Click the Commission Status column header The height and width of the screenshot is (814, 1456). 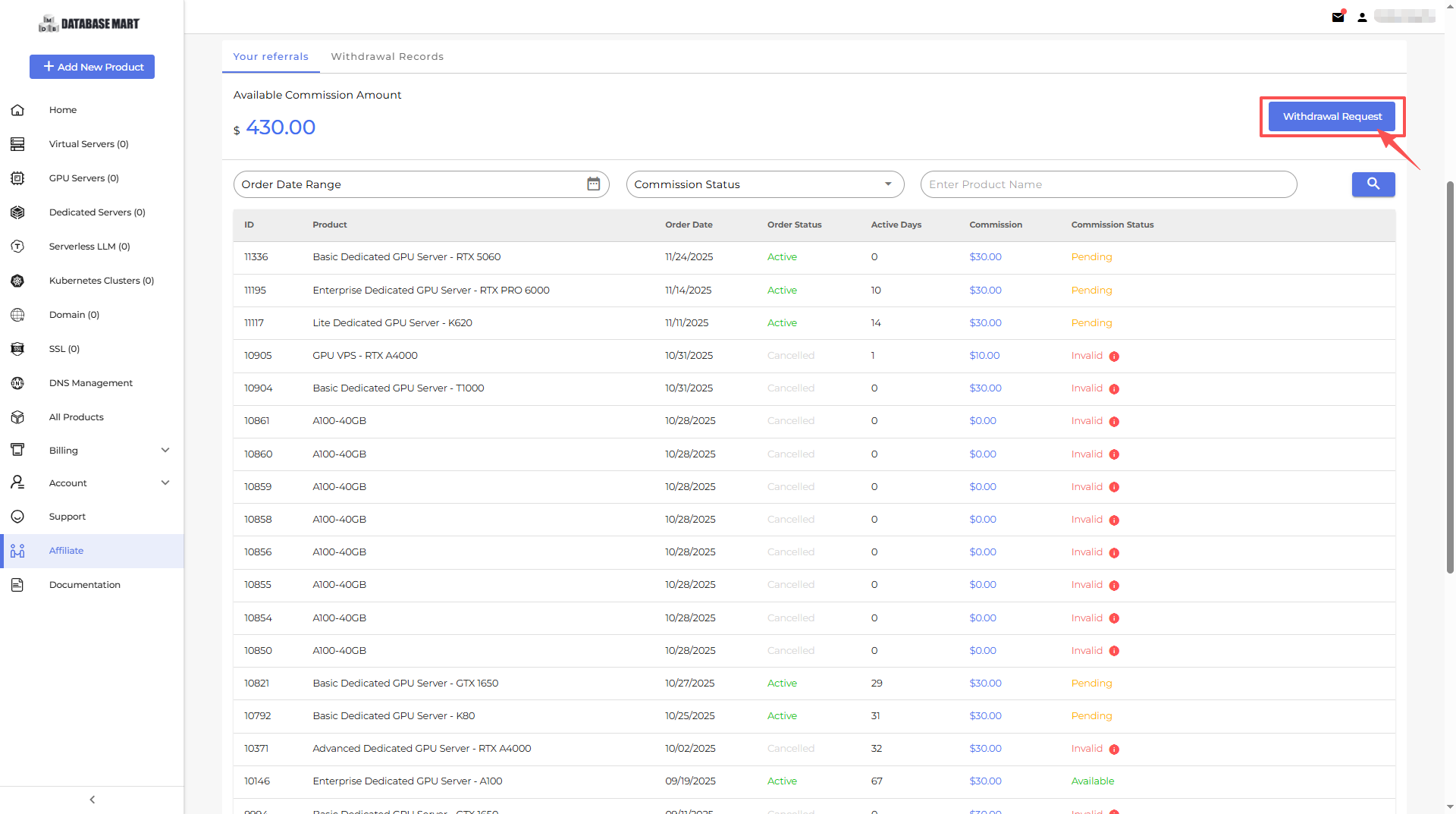click(x=1112, y=225)
